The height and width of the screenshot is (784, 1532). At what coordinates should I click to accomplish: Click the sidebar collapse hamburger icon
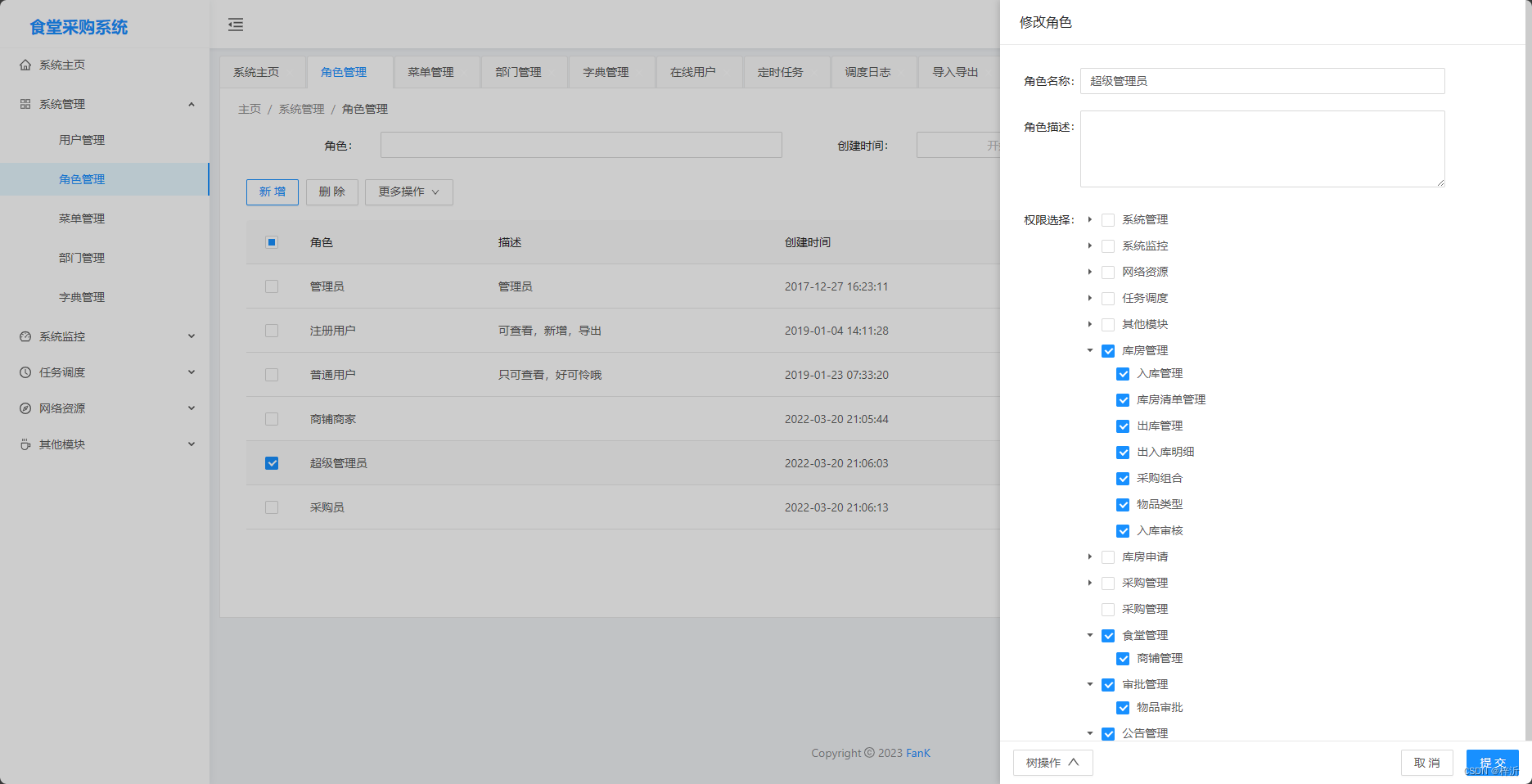(236, 25)
